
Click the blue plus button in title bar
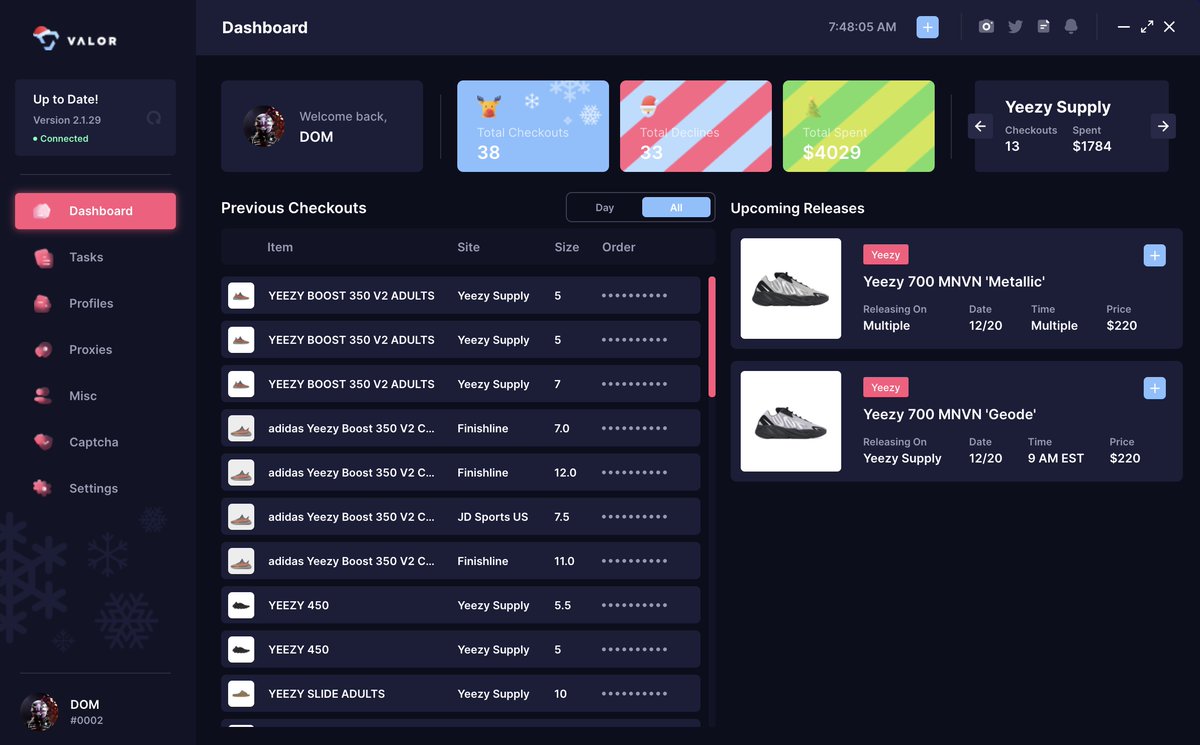coord(928,27)
